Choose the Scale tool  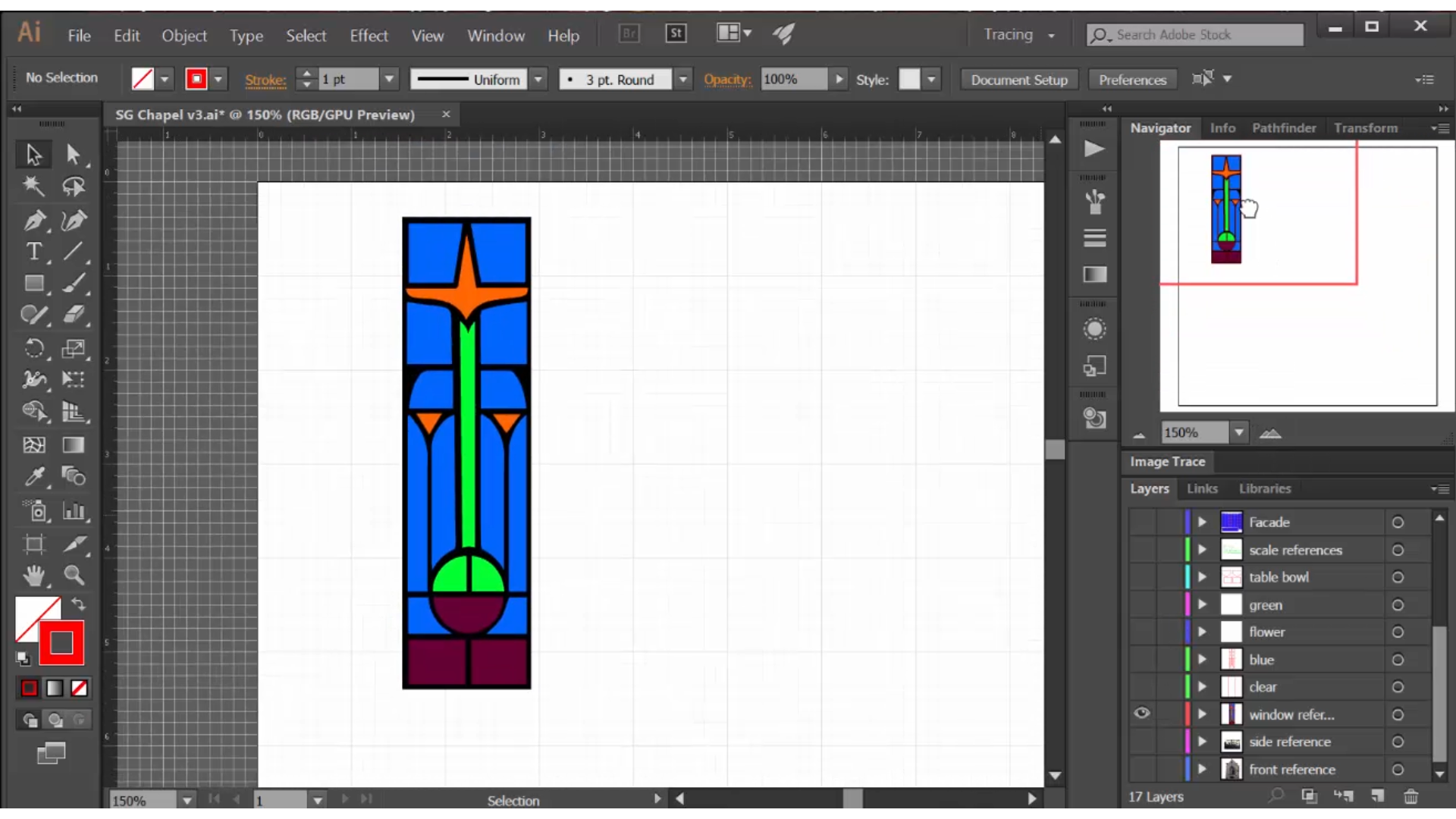pos(74,348)
